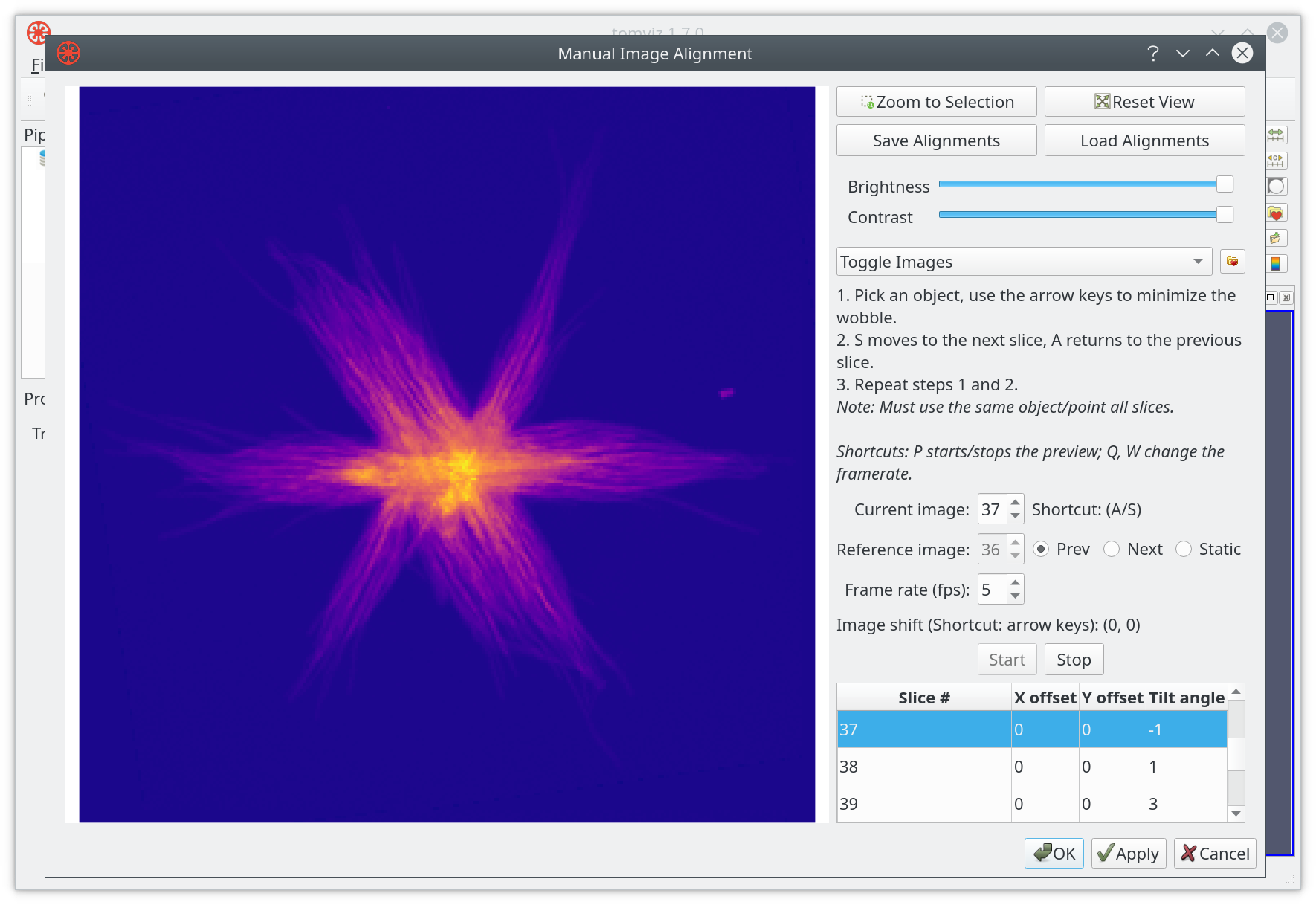Click the color map presets folder-heart icon in dialog
The width and height of the screenshot is (1316, 905).
[1232, 262]
